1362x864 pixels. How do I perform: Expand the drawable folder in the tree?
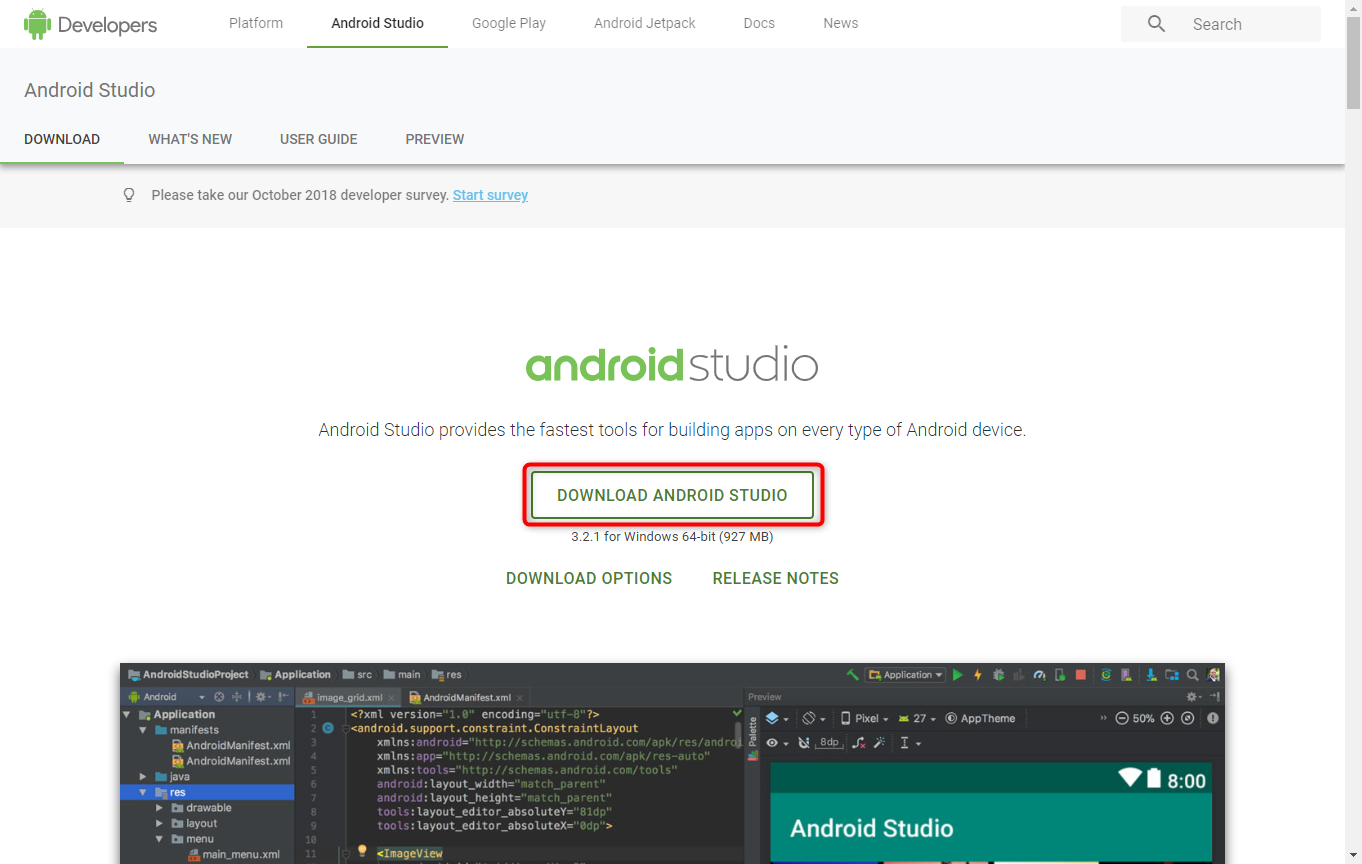159,808
